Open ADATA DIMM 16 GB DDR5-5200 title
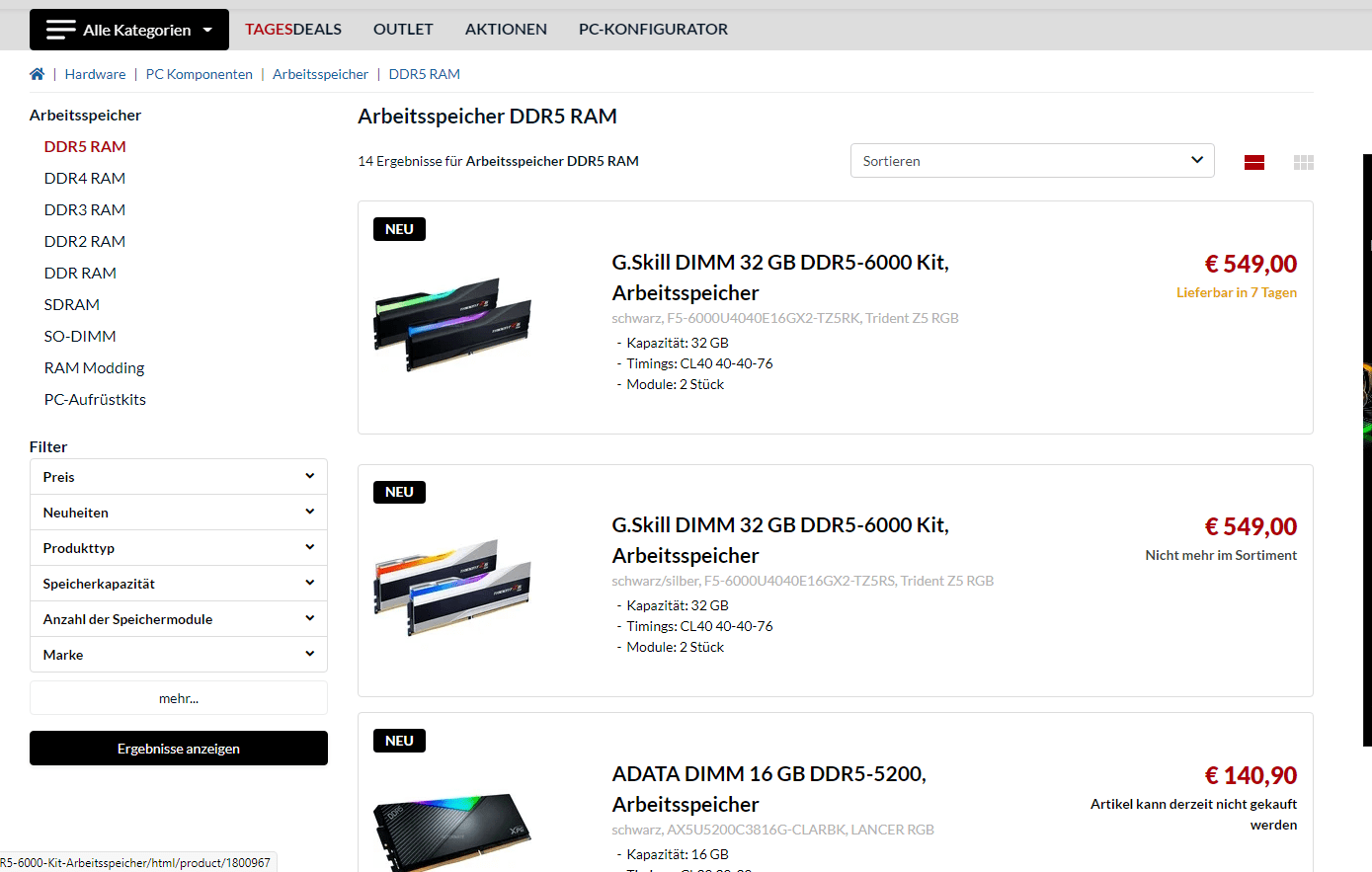Screen dimensions: 1372x872 [x=769, y=789]
